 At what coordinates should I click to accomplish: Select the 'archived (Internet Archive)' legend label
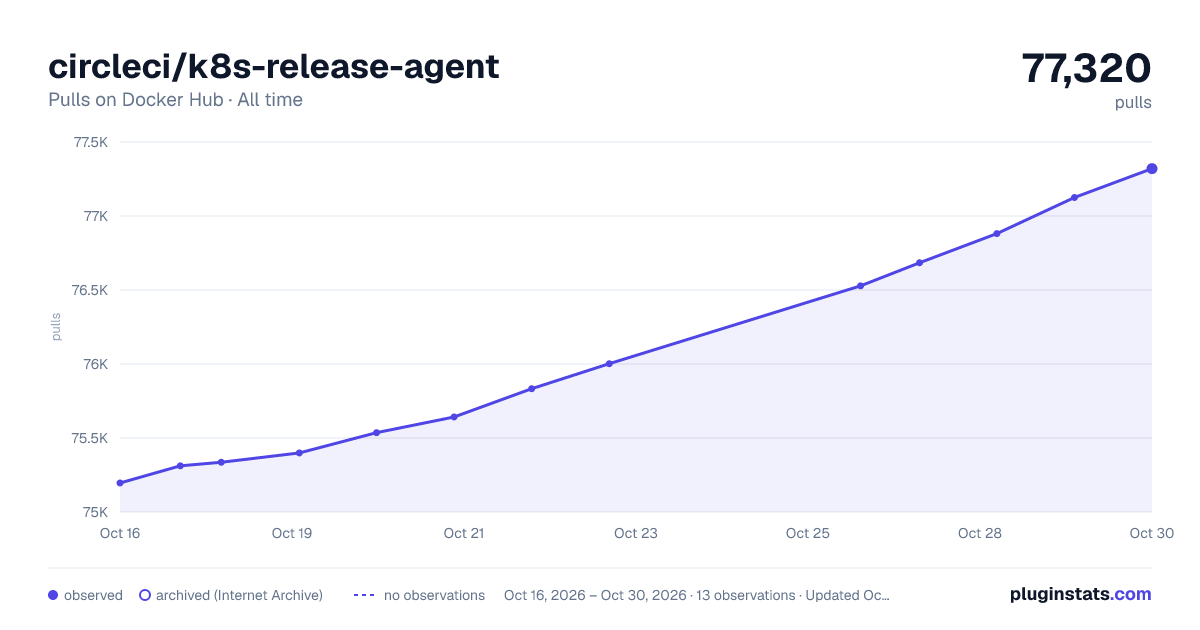(x=239, y=595)
